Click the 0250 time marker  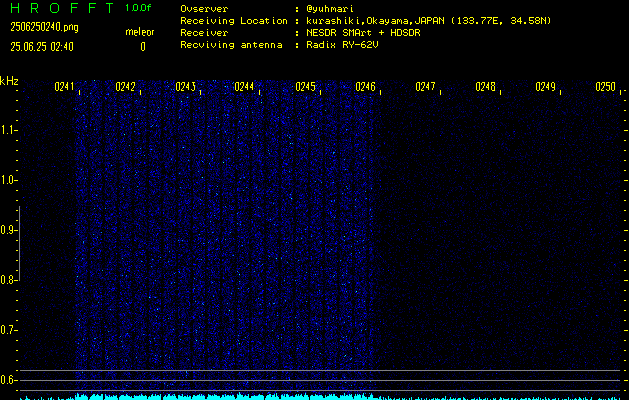tap(605, 87)
